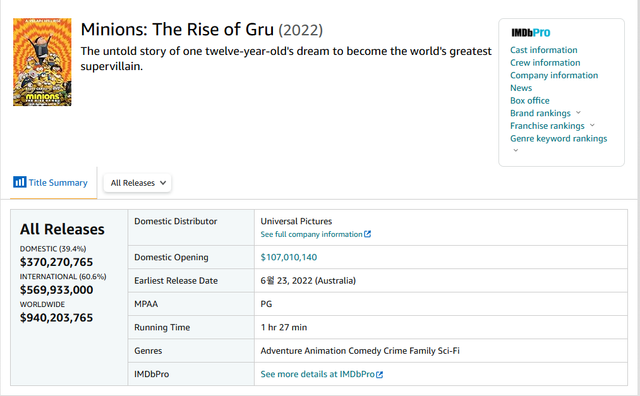Click the worldwide total $940,203,765
Image resolution: width=640 pixels, height=396 pixels.
56,318
